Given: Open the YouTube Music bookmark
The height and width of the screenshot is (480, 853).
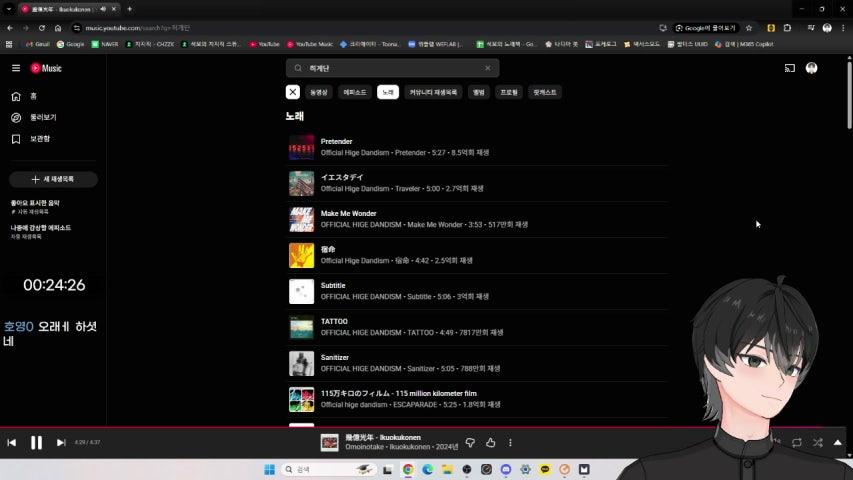Looking at the screenshot, I should (x=310, y=44).
